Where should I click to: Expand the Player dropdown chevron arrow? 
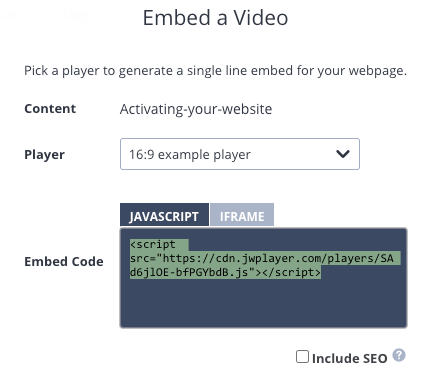click(x=343, y=154)
